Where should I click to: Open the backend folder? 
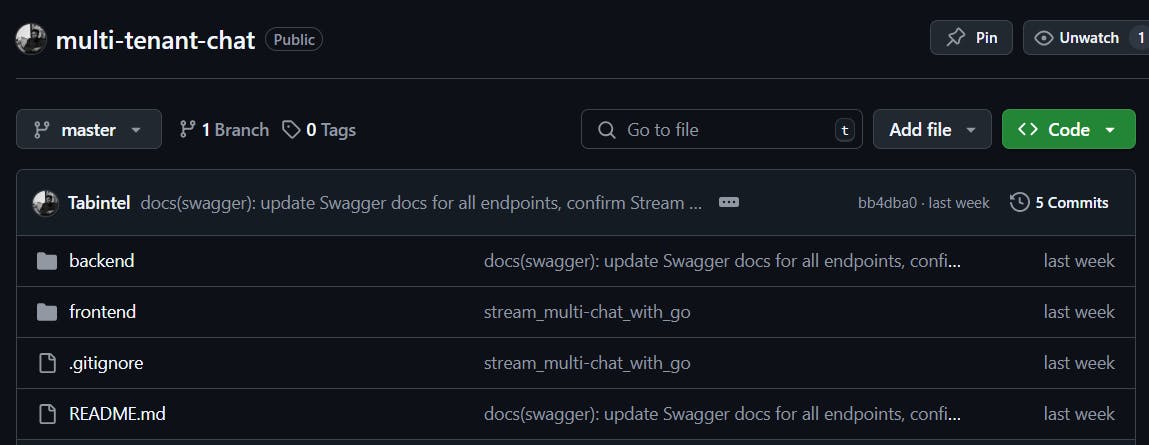click(101, 261)
